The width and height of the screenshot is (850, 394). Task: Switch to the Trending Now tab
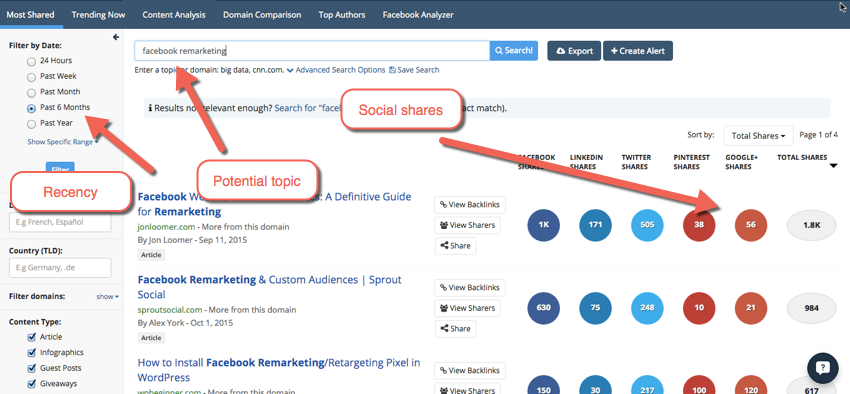[98, 15]
